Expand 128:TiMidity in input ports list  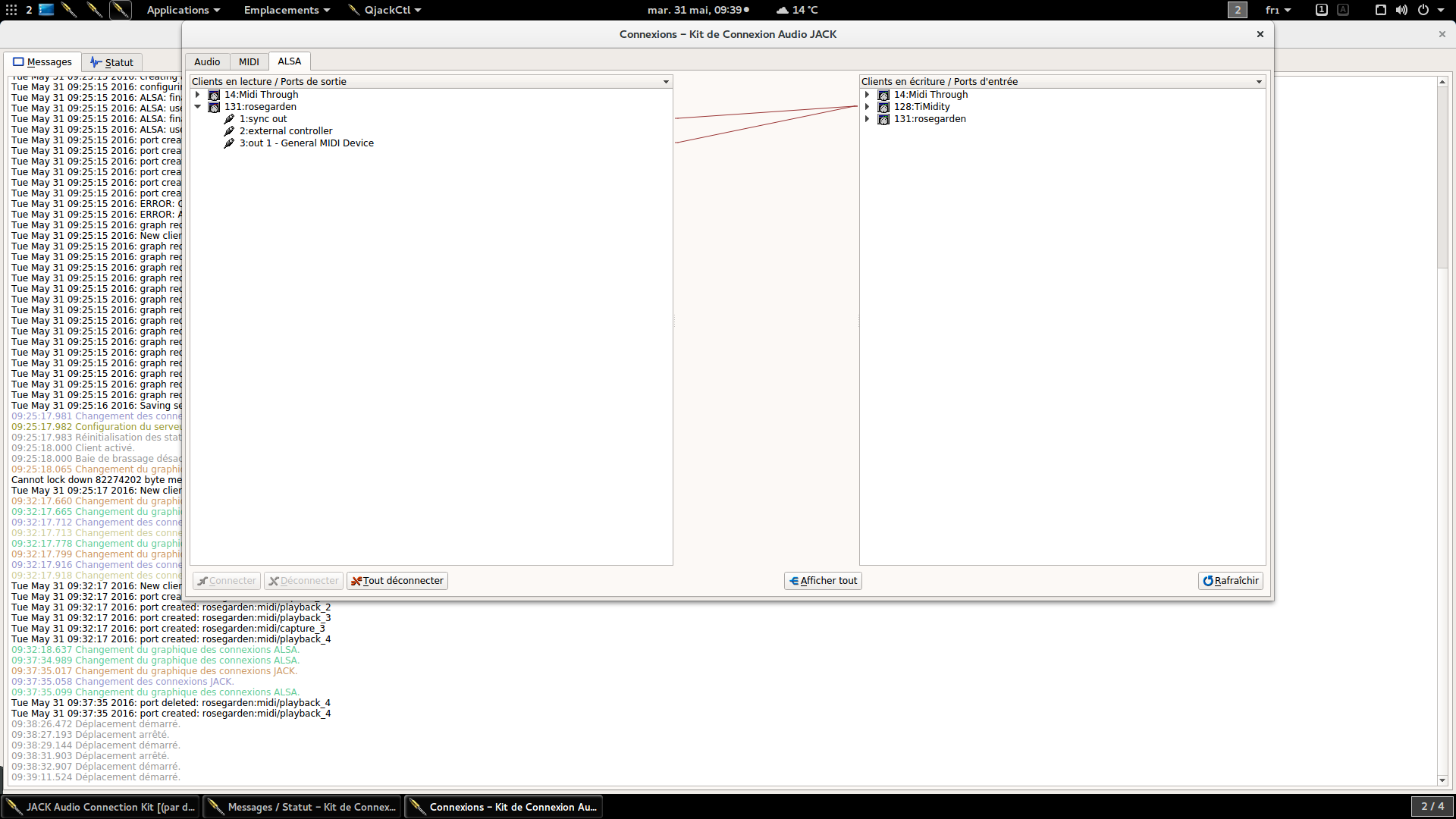[868, 107]
